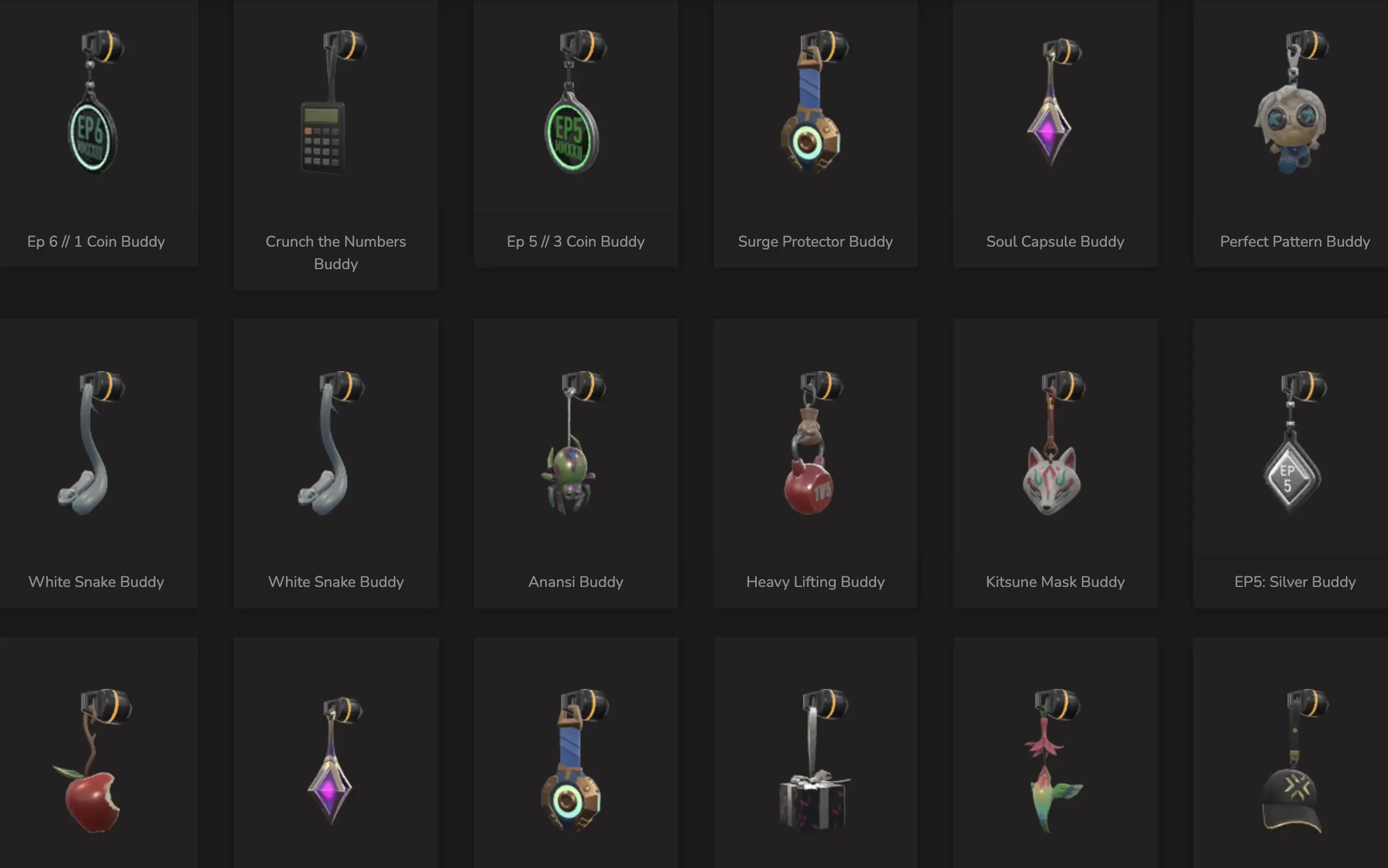The height and width of the screenshot is (868, 1388).
Task: Click the first White Snake Buddy image
Action: (x=91, y=443)
